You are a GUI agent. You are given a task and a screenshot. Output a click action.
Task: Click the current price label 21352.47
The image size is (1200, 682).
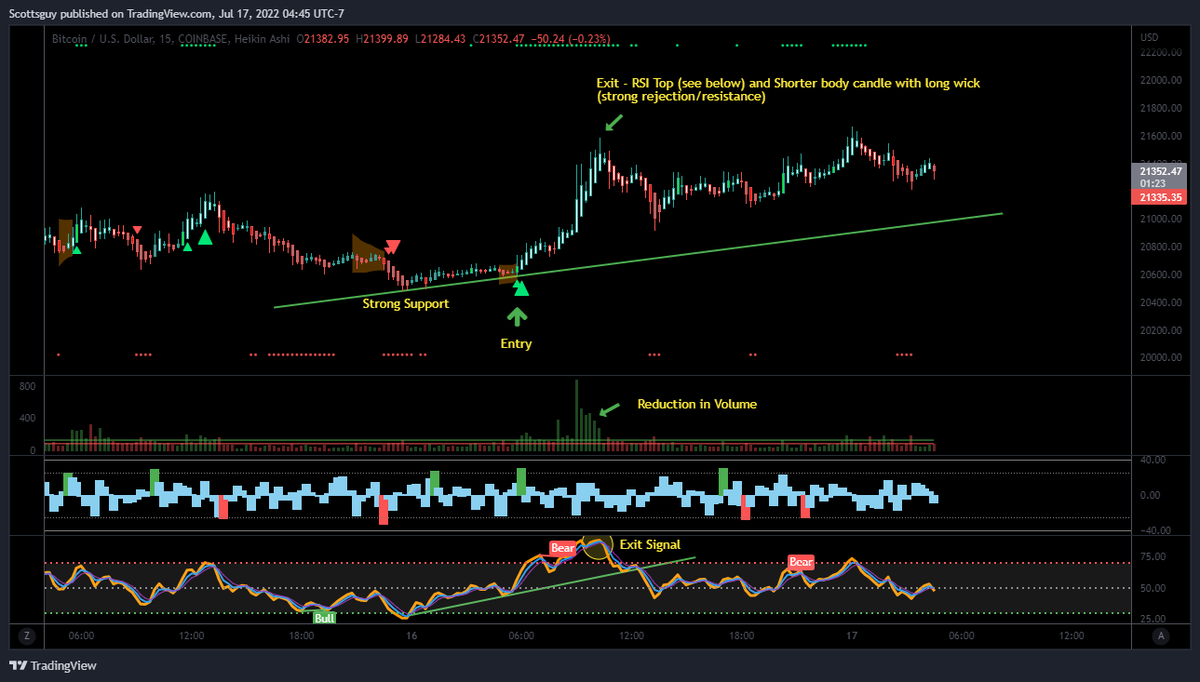pos(1158,171)
